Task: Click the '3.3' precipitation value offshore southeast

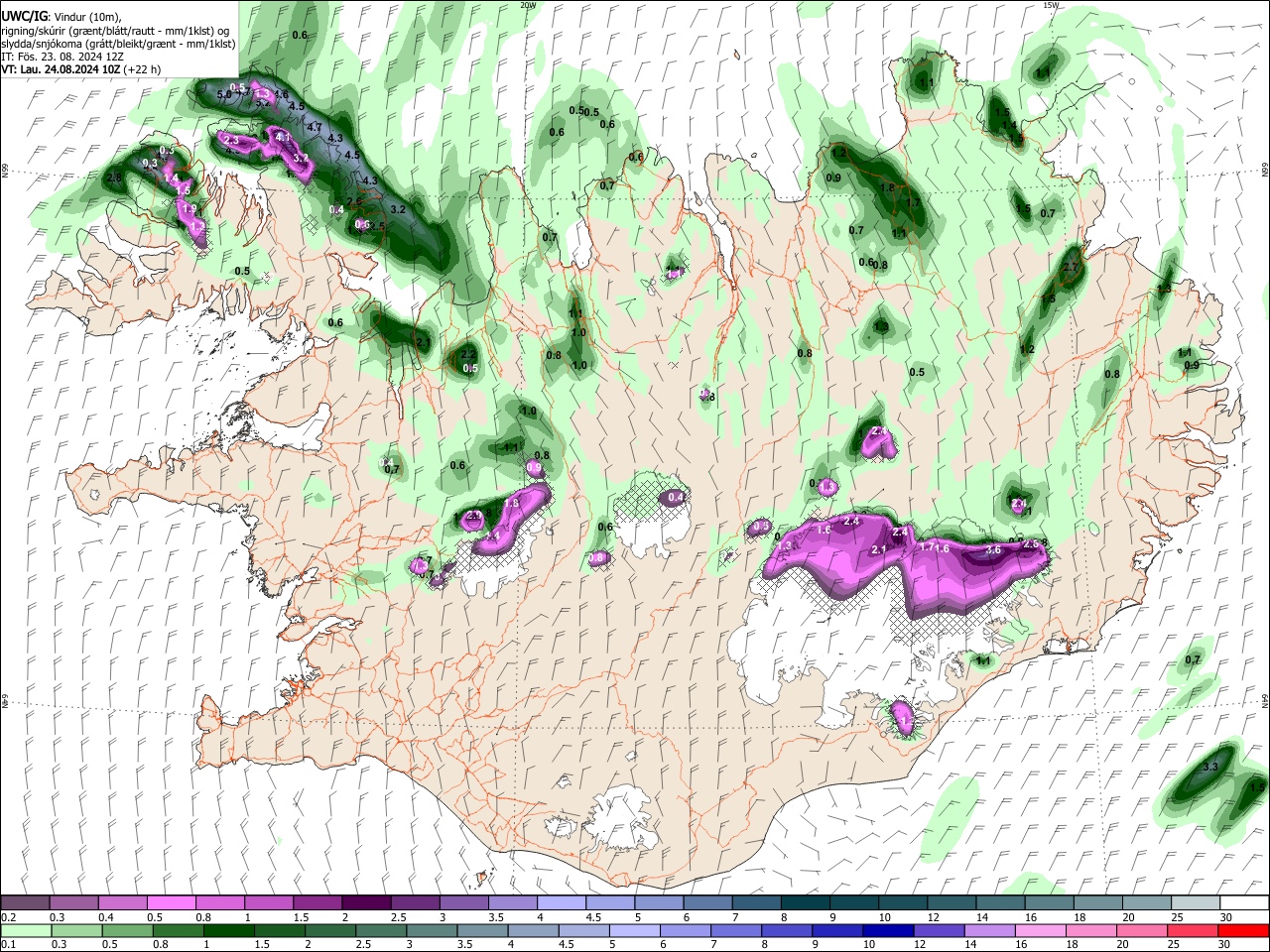Action: (1209, 768)
